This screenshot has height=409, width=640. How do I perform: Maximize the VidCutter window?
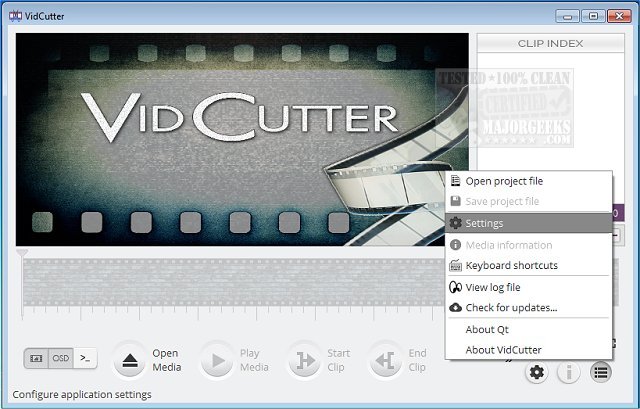coord(593,16)
